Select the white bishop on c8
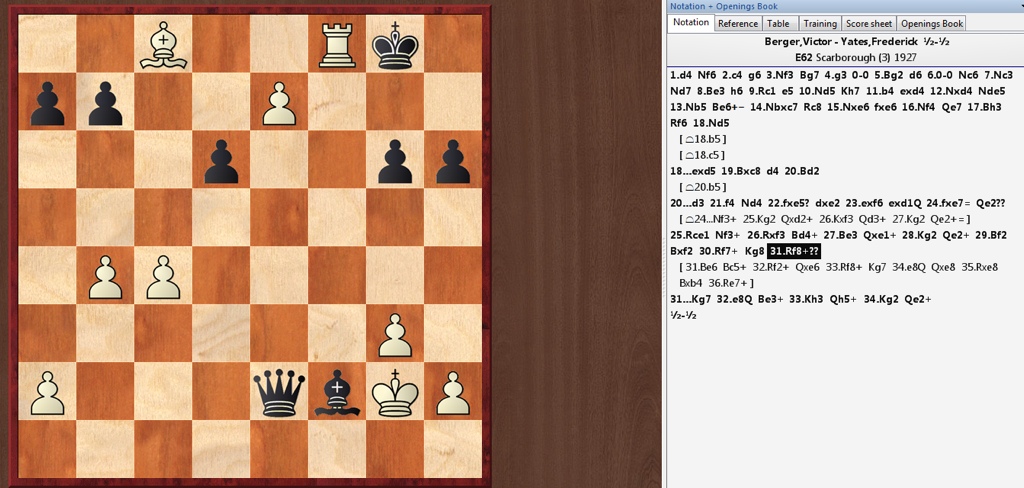Viewport: 1024px width, 488px height. (163, 43)
